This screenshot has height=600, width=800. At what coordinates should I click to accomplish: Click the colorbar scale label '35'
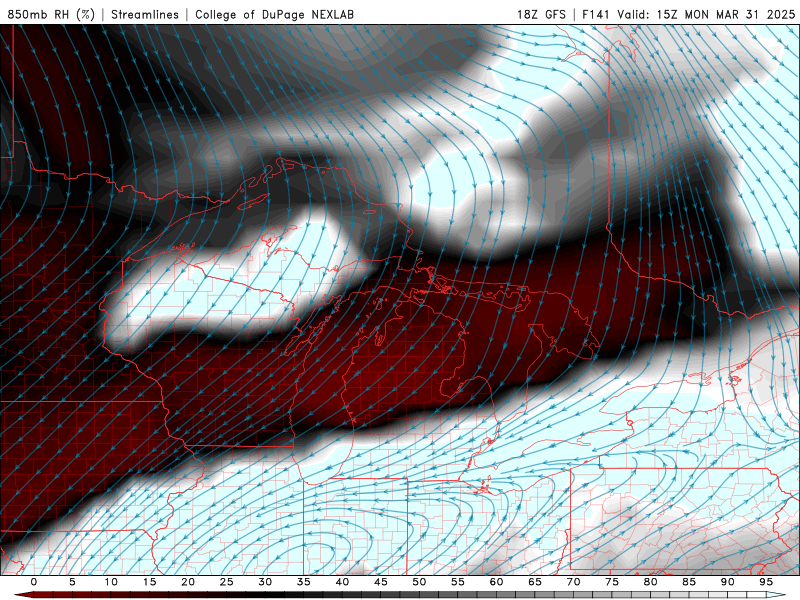click(304, 582)
